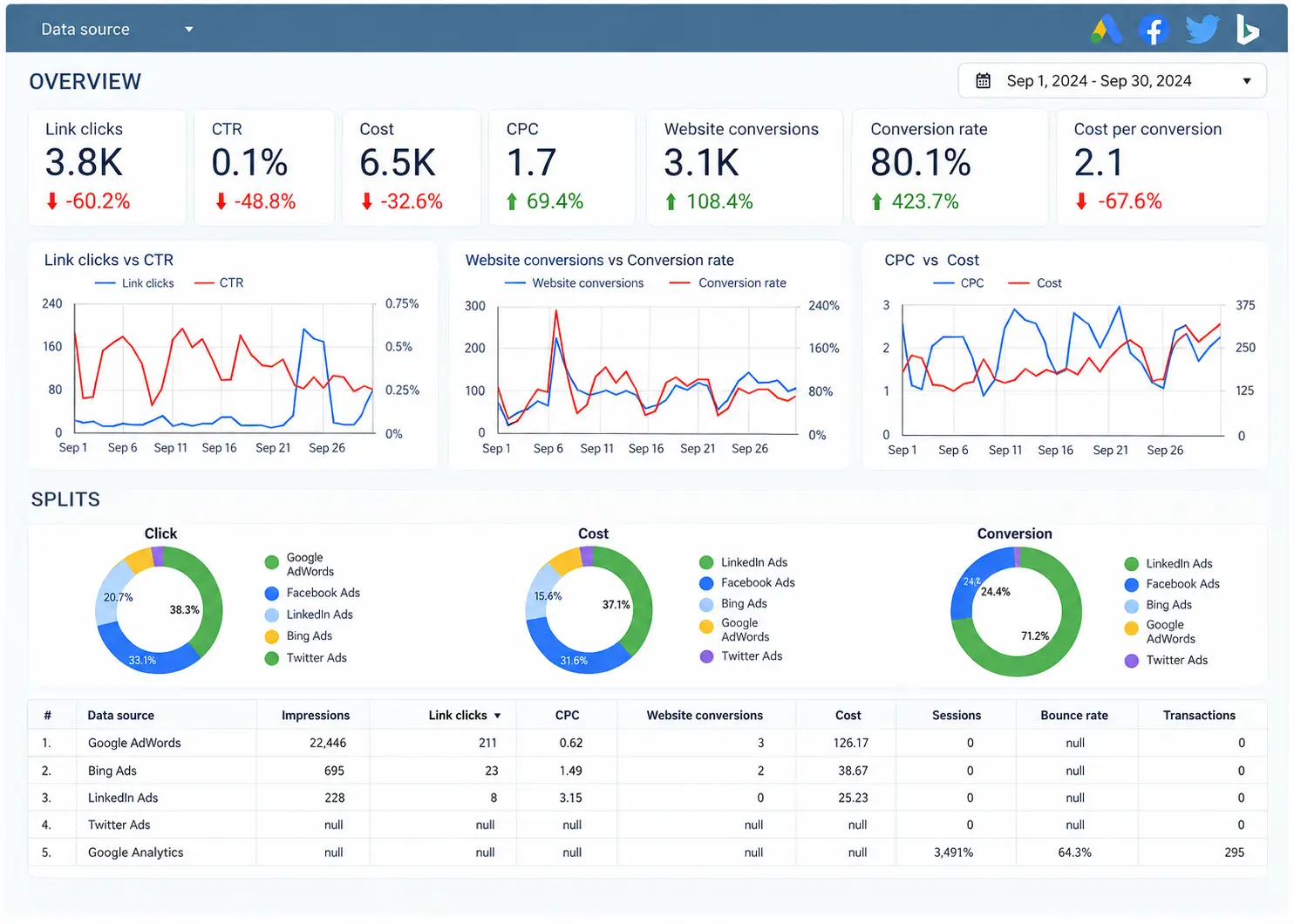Click the Twitter bird icon

[x=1202, y=30]
